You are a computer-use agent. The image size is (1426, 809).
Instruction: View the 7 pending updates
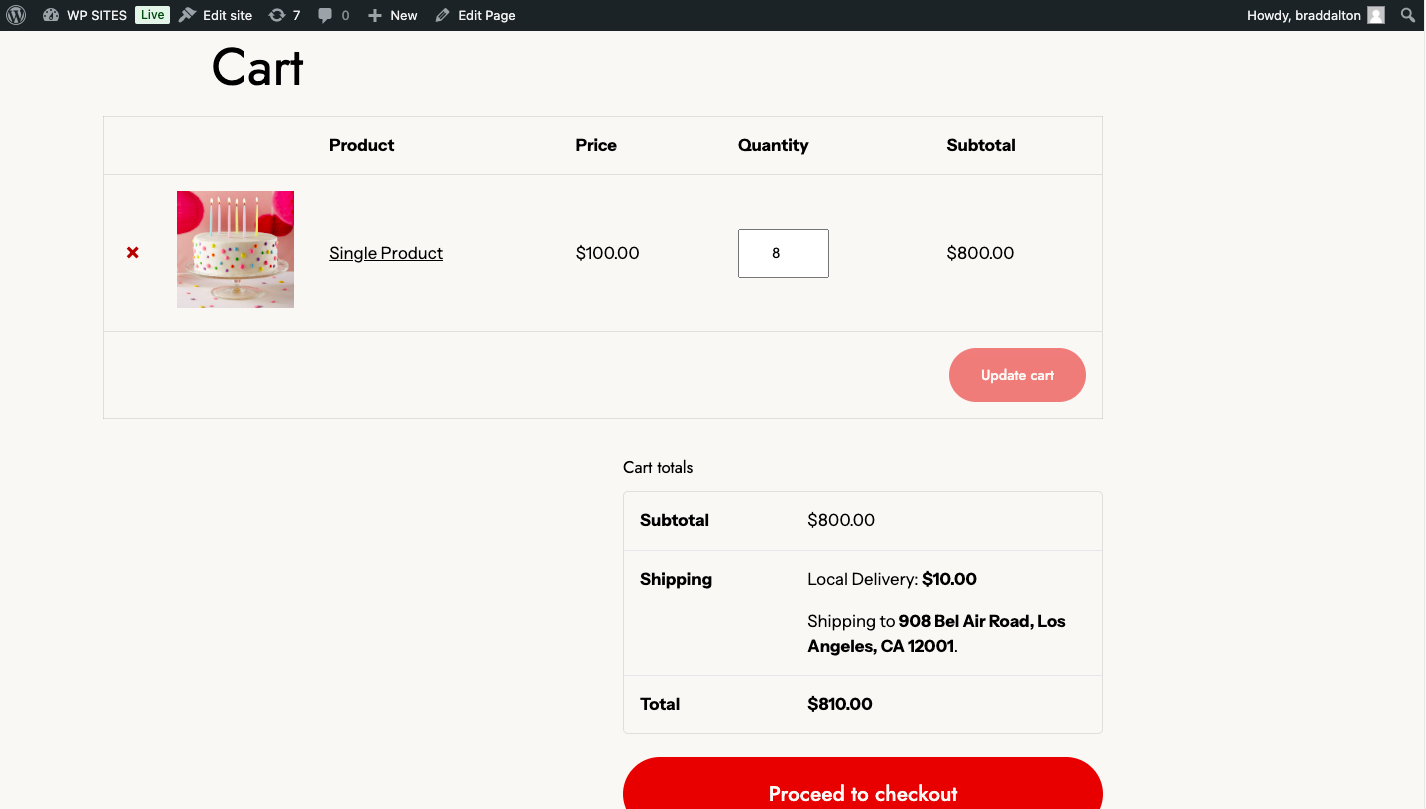(285, 15)
